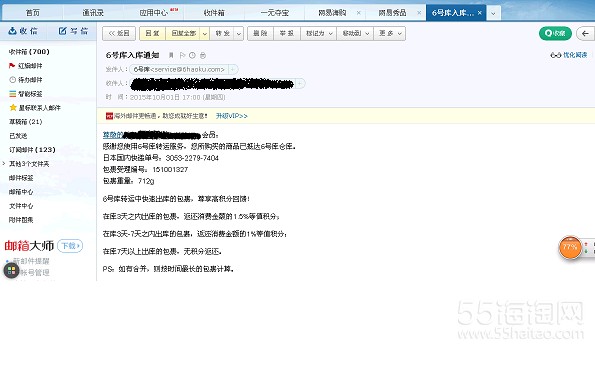
Task: Open the 收件箱 tab
Action: coord(214,13)
